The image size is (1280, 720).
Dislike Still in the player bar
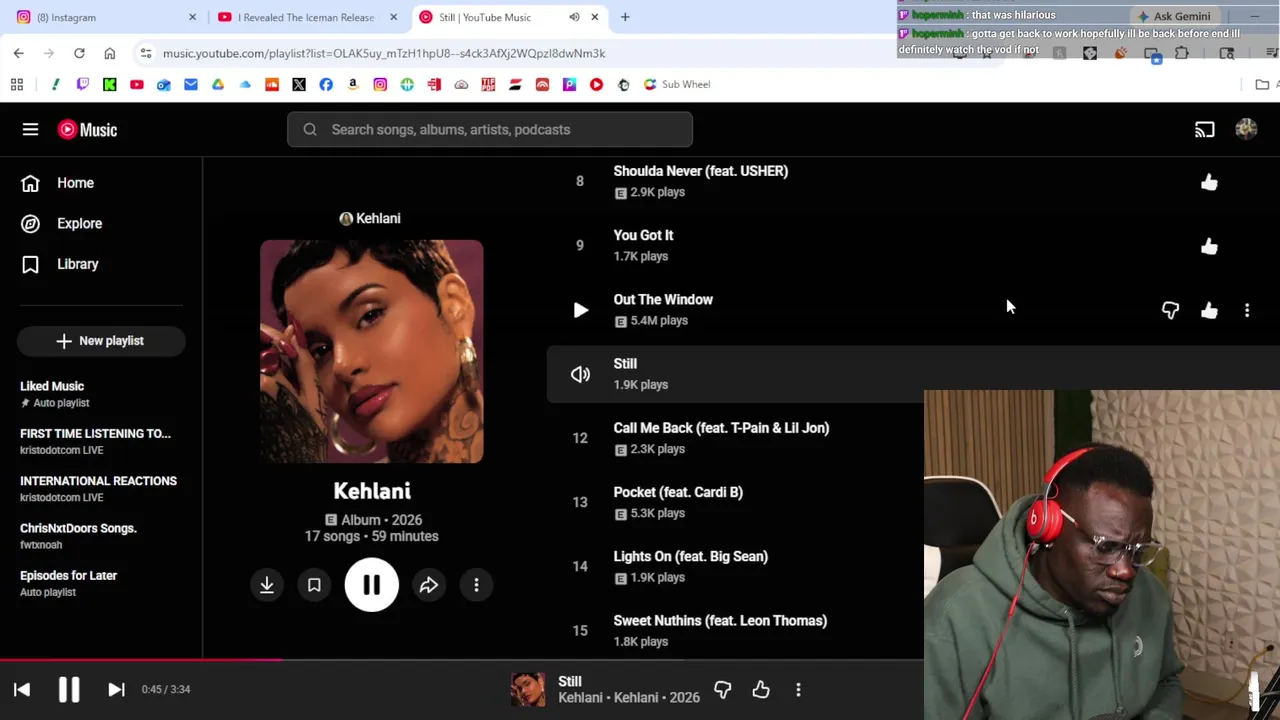[723, 689]
